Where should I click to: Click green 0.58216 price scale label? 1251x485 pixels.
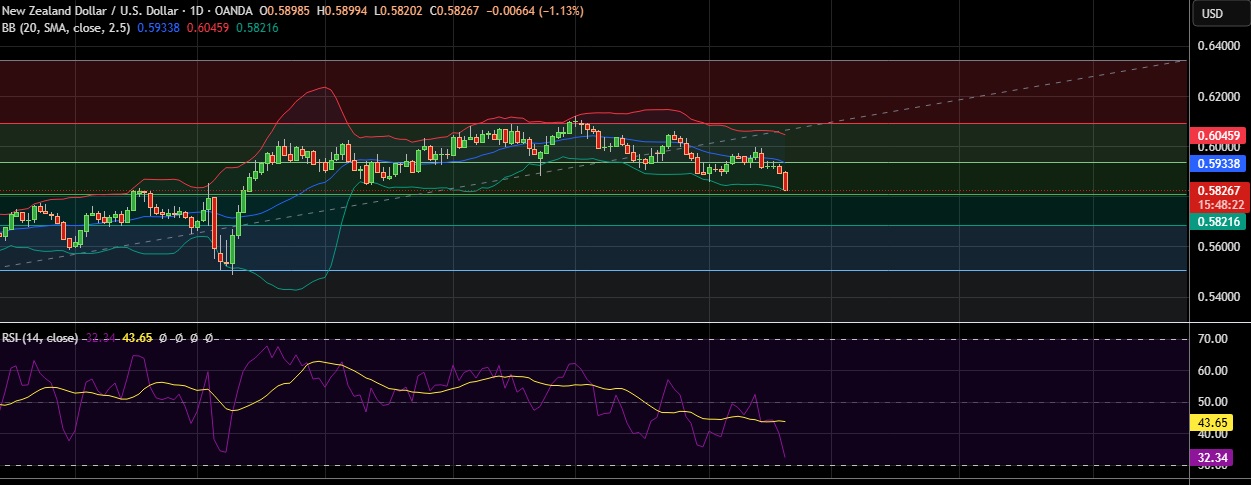[x=1218, y=222]
